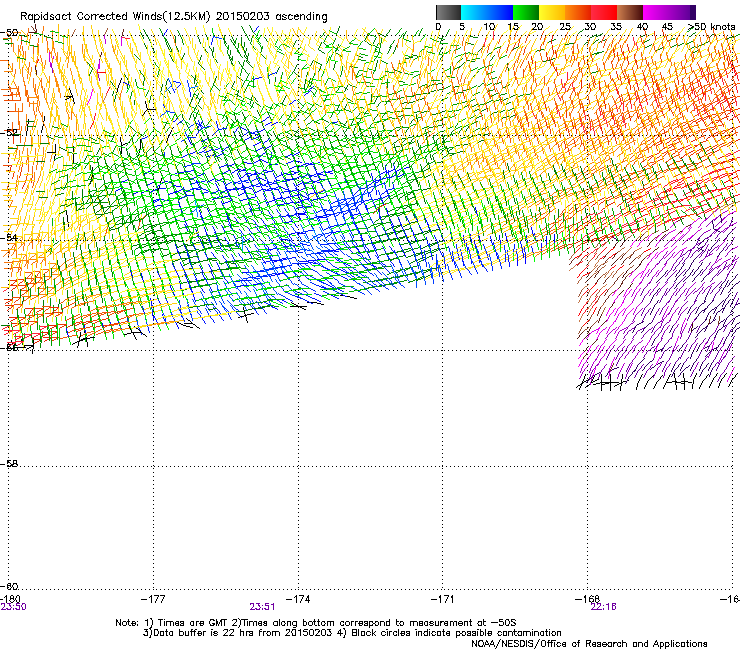Click the cyan-blue 5-15 knots legend swatch
Image resolution: width=740 pixels, height=650 pixels.
point(487,12)
